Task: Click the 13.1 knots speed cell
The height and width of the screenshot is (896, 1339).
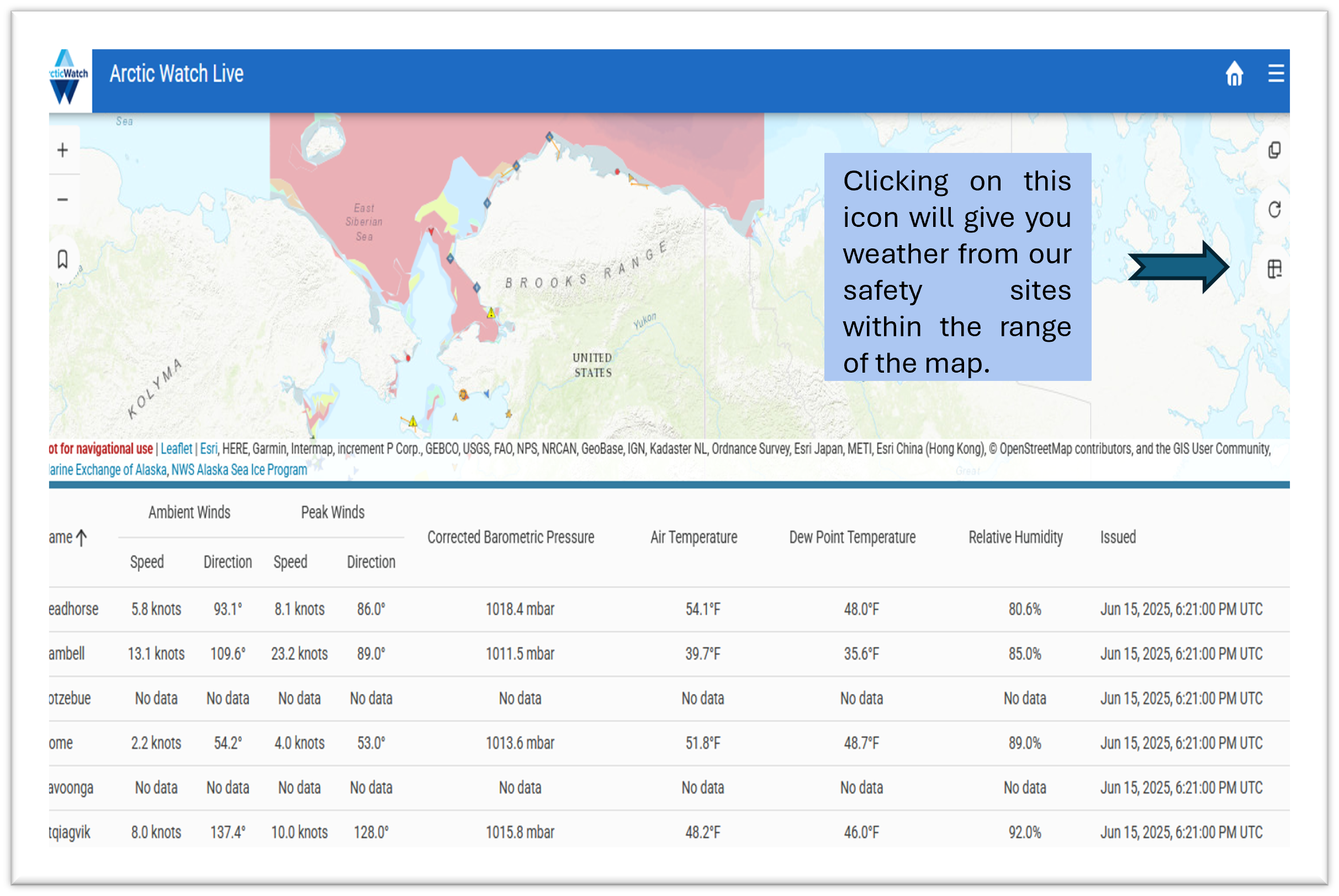Action: pos(156,654)
